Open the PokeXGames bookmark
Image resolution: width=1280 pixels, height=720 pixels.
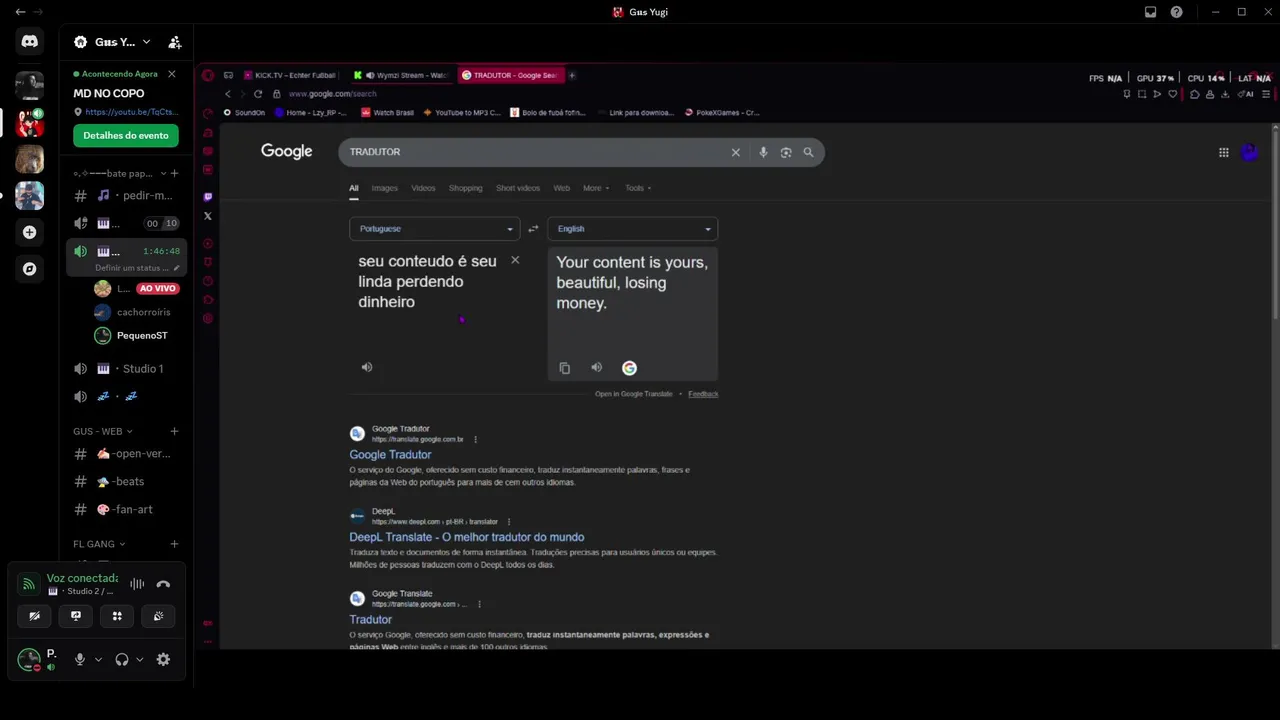[721, 113]
